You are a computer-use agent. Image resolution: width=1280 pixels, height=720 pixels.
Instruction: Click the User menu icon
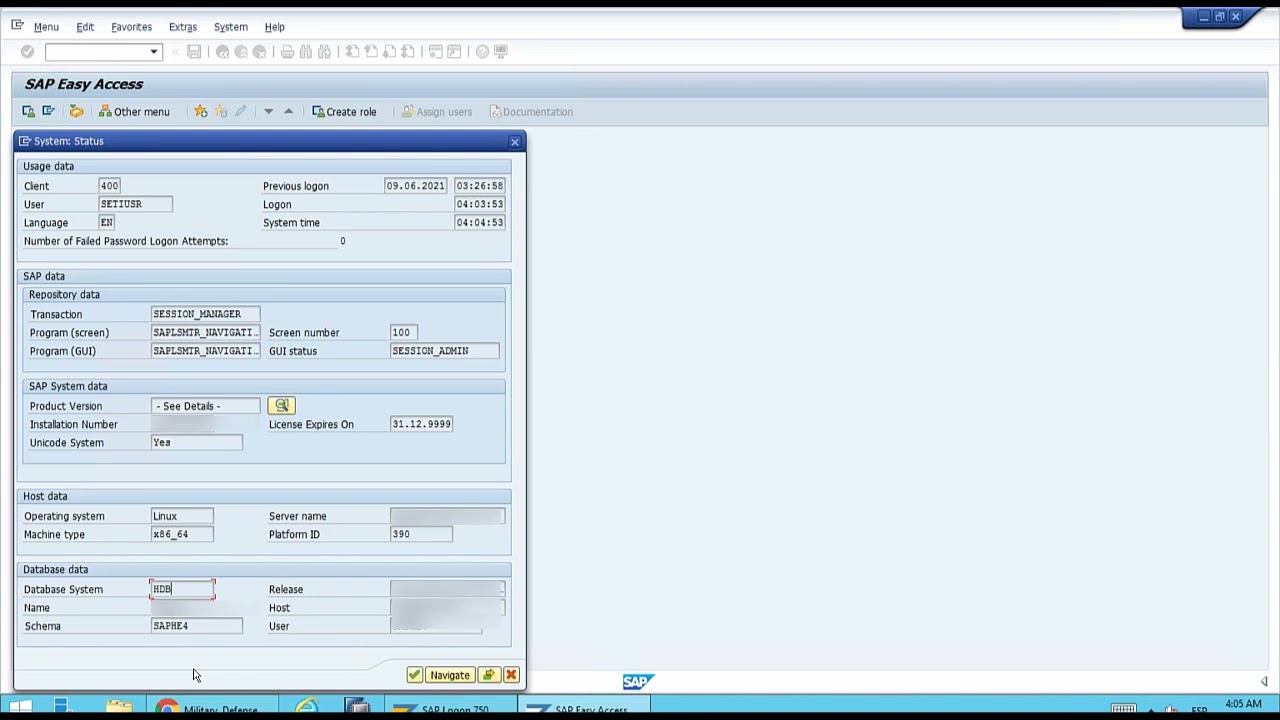[28, 111]
